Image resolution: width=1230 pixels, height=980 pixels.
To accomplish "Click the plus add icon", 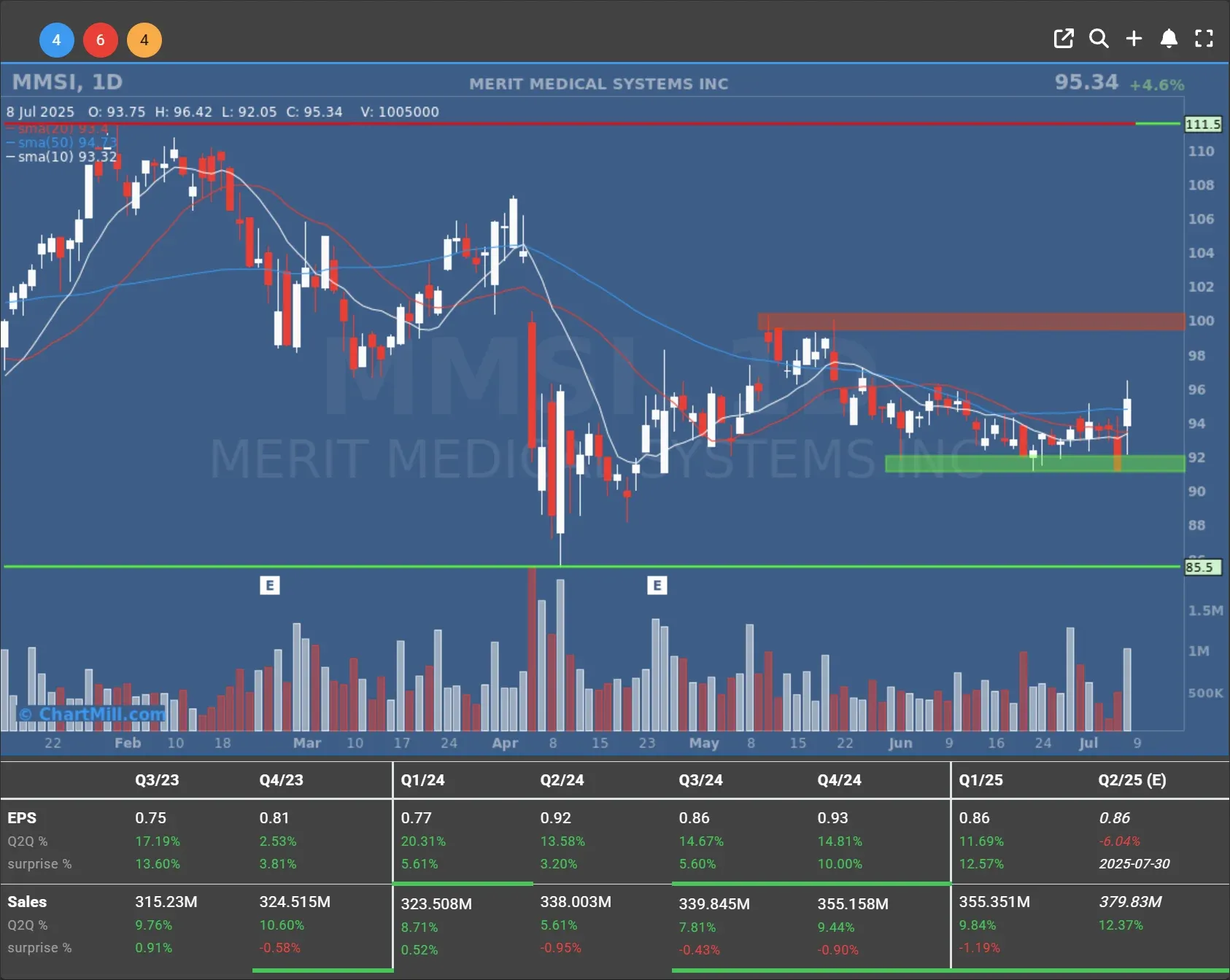I will point(1134,39).
